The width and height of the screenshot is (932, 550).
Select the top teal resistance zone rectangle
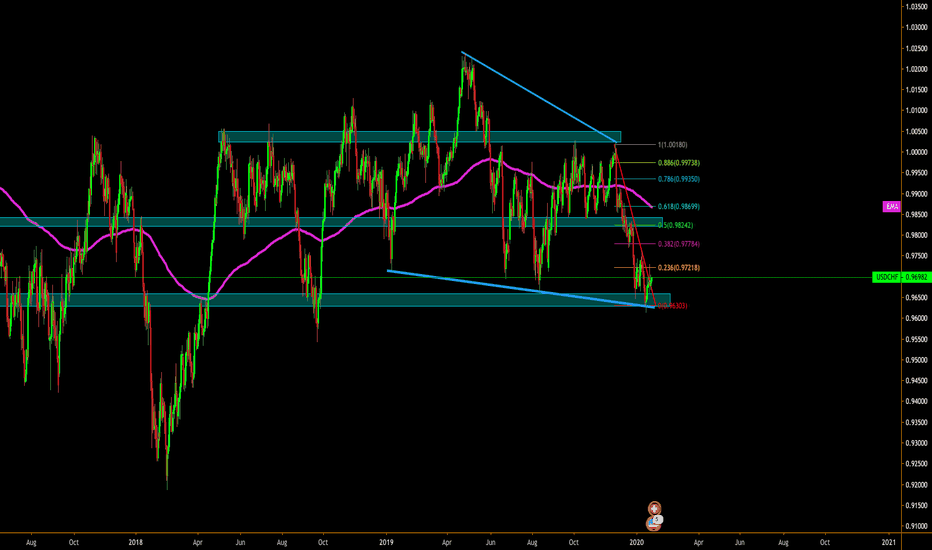point(420,136)
